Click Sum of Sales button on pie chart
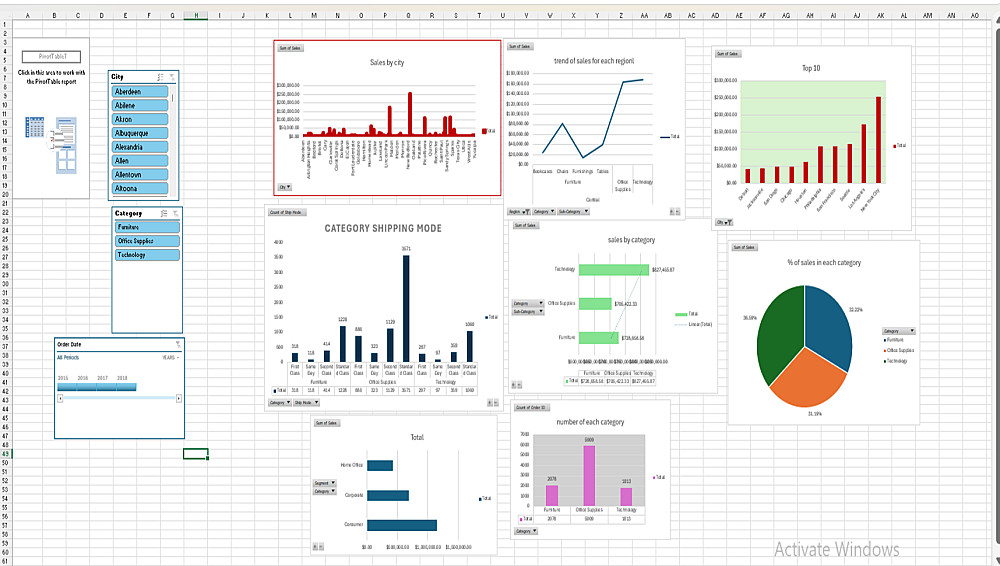 click(744, 247)
